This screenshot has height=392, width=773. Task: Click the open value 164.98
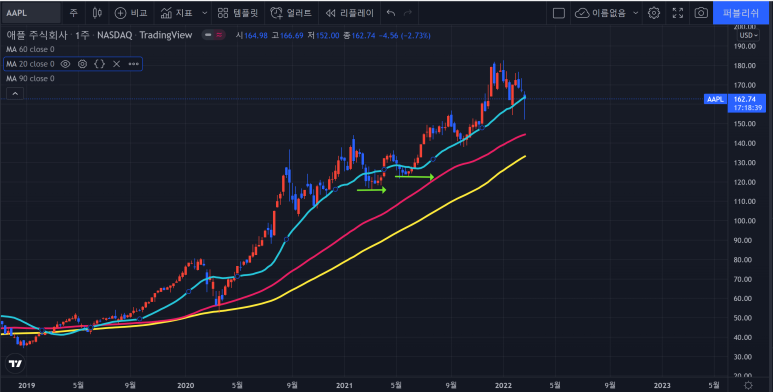(255, 36)
